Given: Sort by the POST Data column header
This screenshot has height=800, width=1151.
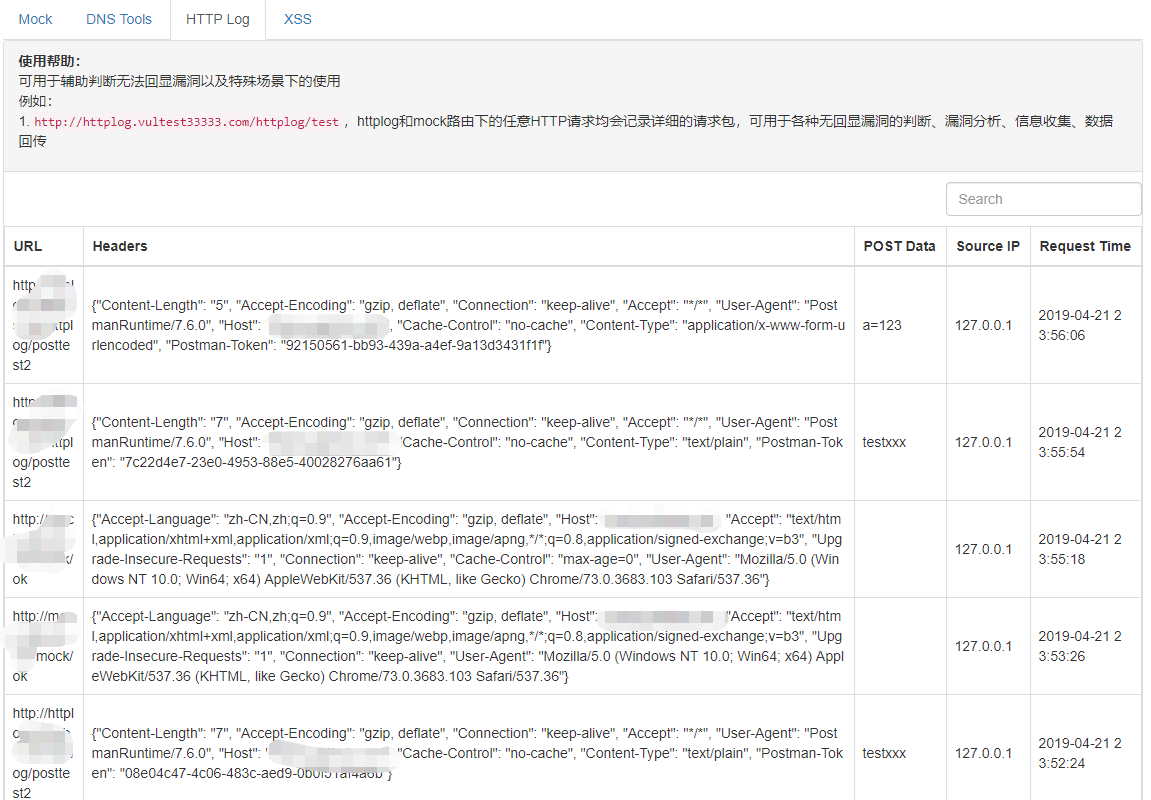Looking at the screenshot, I should (x=899, y=246).
